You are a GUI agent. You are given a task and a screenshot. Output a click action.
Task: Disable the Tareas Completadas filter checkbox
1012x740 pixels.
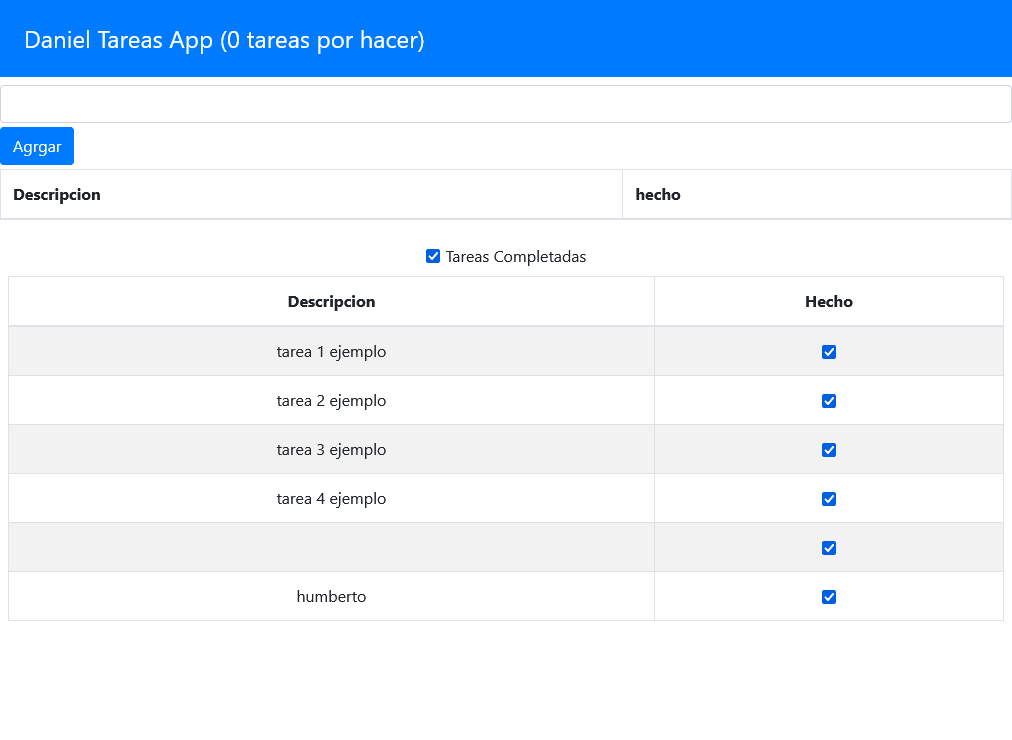433,256
